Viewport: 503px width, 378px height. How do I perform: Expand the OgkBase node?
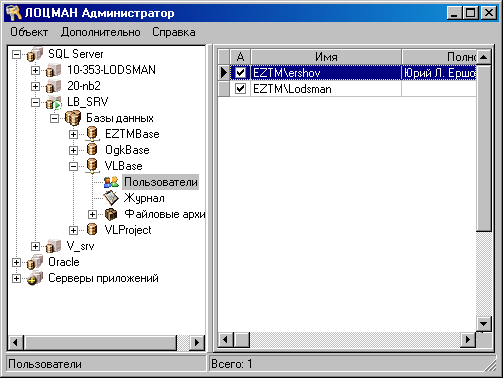click(73, 150)
